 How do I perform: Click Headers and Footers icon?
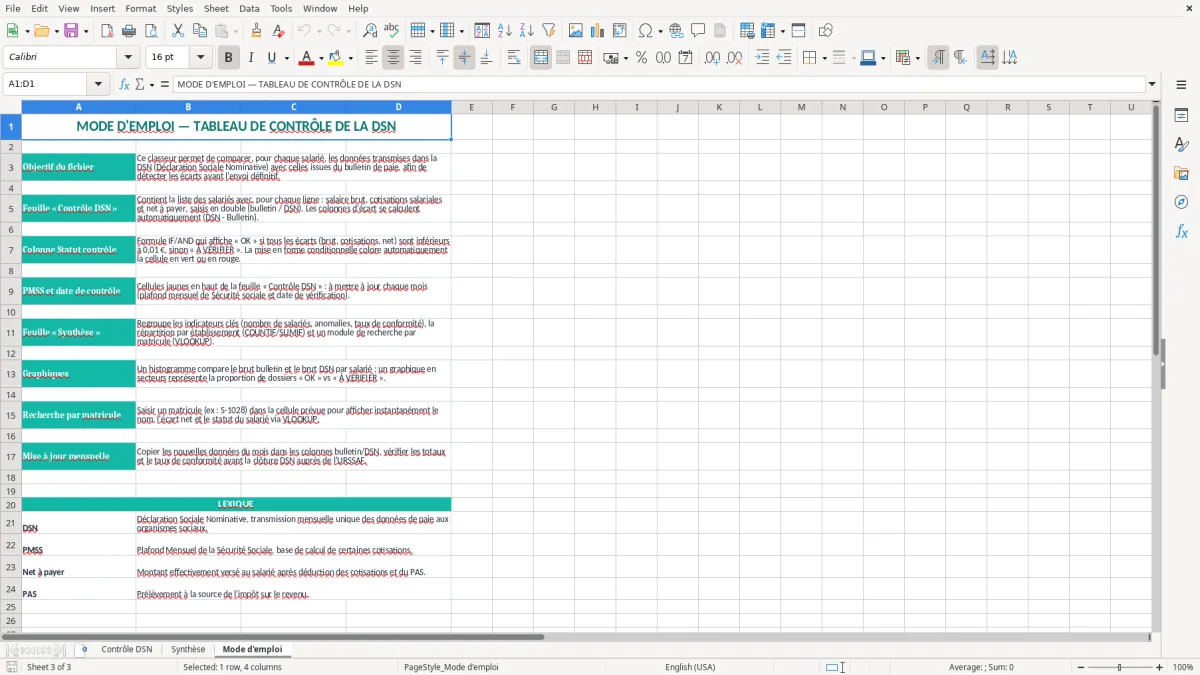(720, 31)
